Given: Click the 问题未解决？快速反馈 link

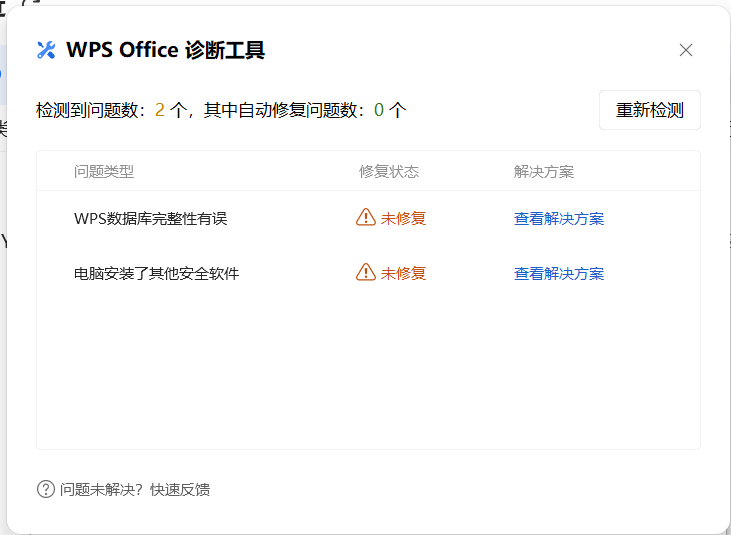Looking at the screenshot, I should point(135,490).
